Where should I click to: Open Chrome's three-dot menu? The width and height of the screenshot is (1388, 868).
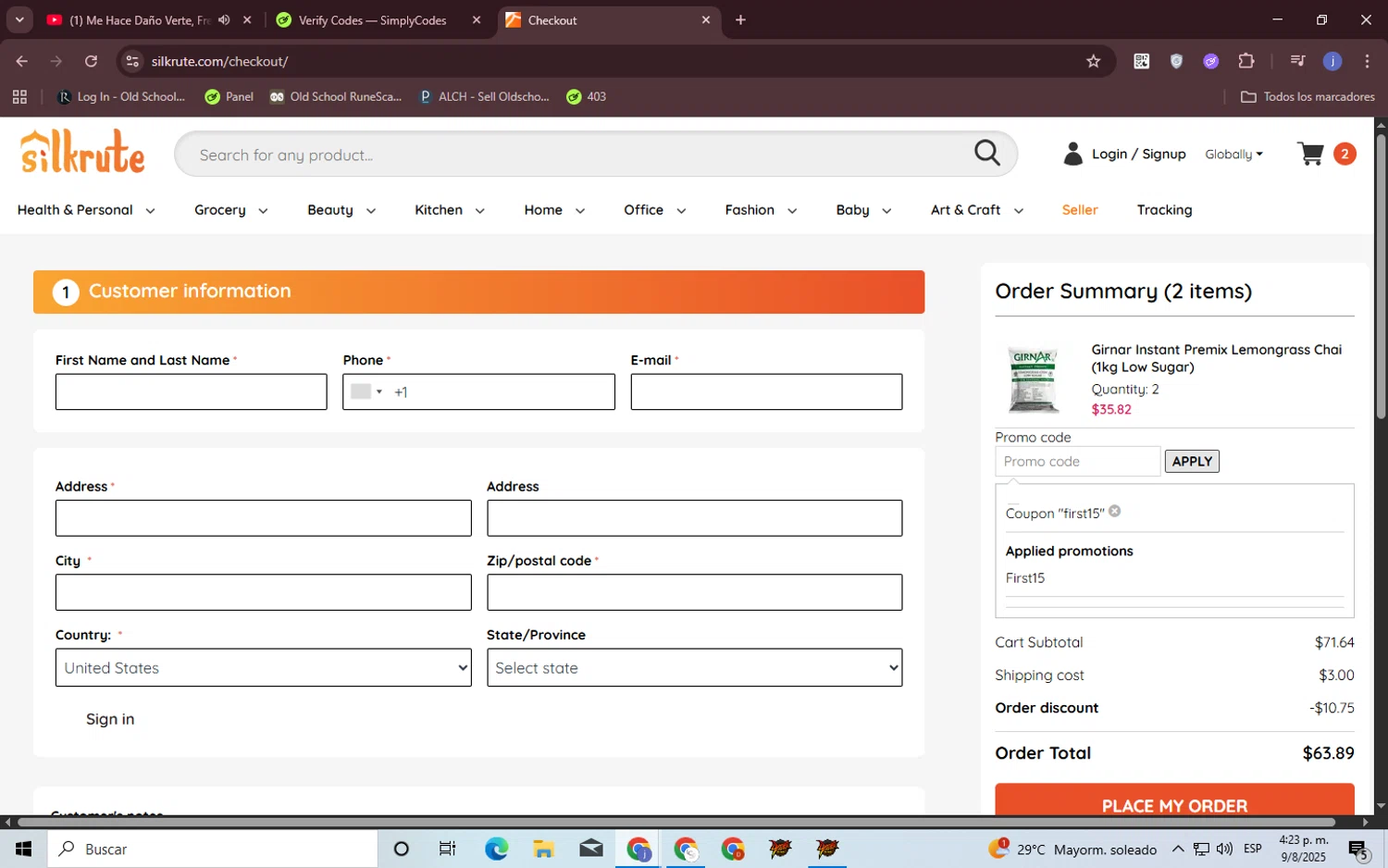click(x=1367, y=61)
